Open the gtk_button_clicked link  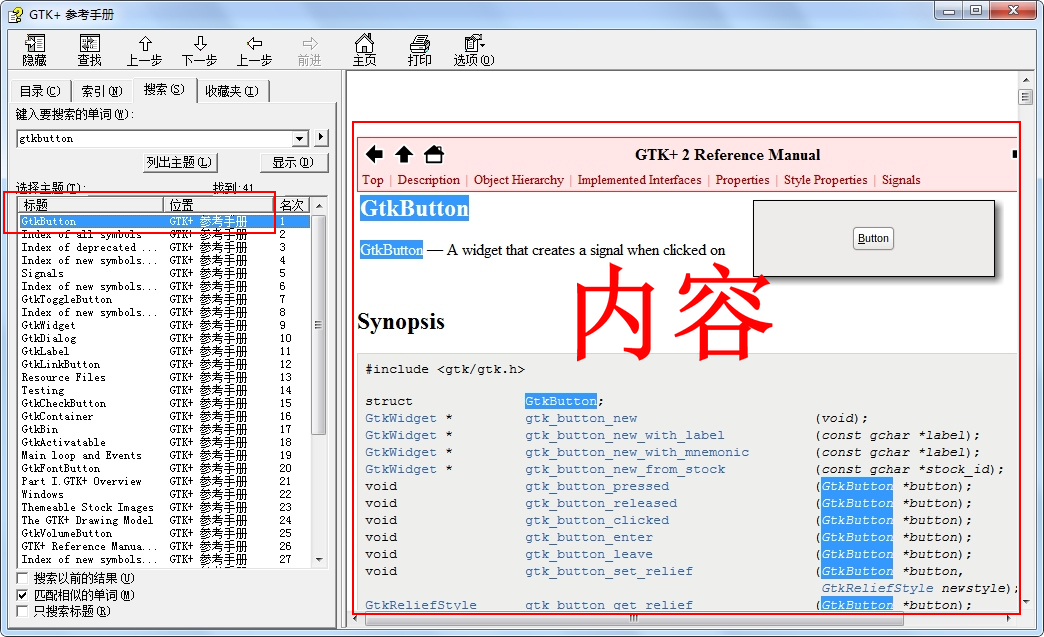597,520
